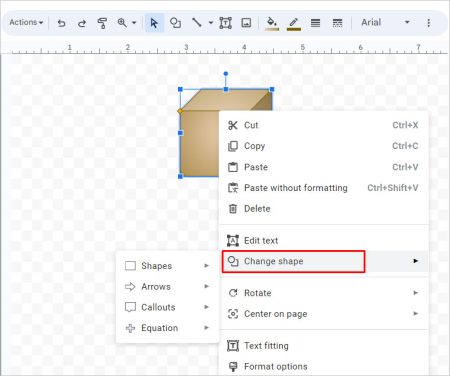This screenshot has height=376, width=450.
Task: Click the Insert image icon
Action: 246,23
